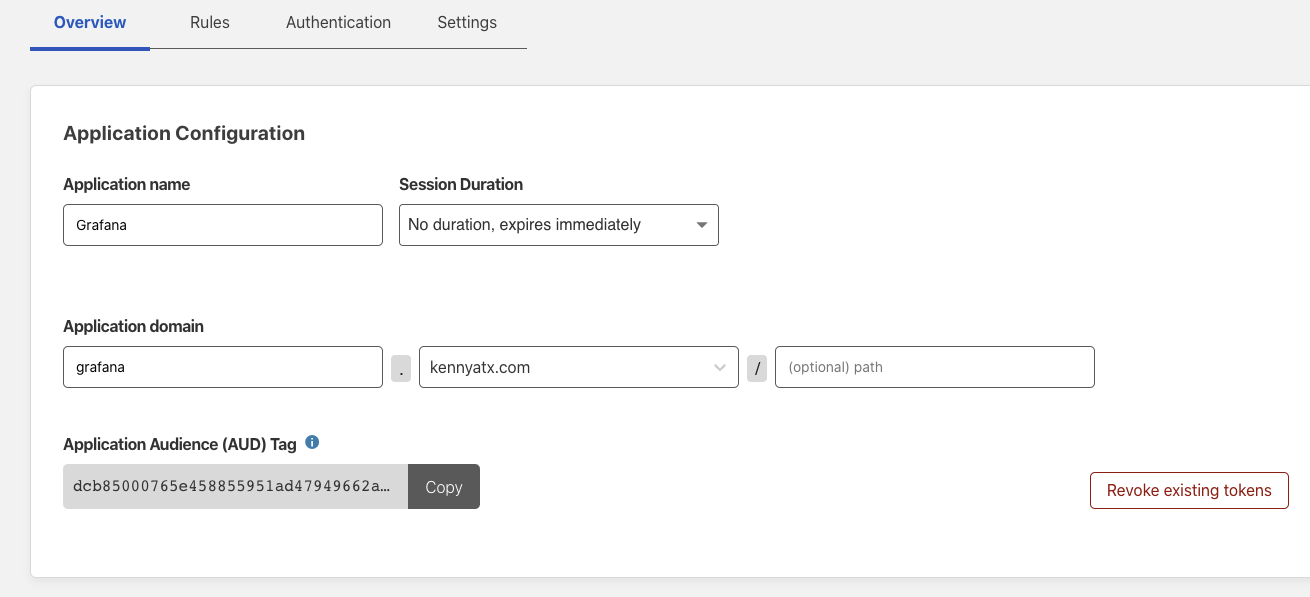Click the Session Duration label

pyautogui.click(x=461, y=184)
